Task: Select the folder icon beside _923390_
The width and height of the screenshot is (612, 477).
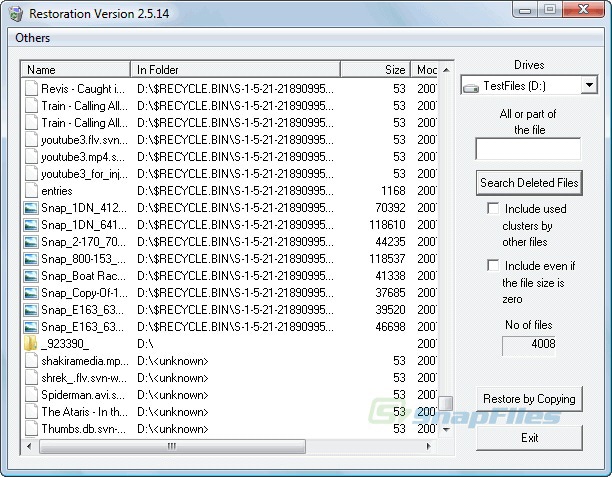Action: point(30,344)
